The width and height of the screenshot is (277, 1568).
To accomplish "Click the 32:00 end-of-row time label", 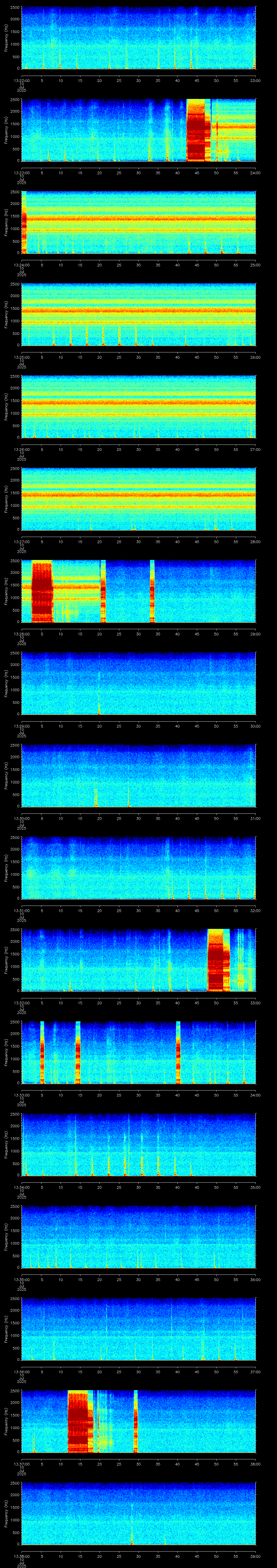I will point(255,910).
